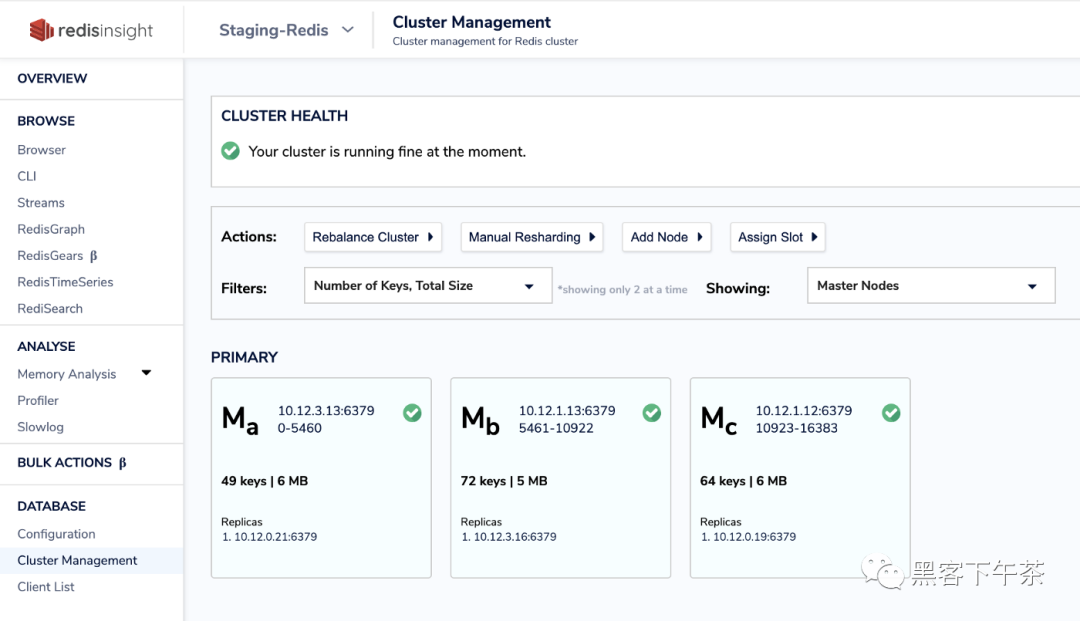Click the Mb node label icon
The width and height of the screenshot is (1080, 621).
coord(480,420)
